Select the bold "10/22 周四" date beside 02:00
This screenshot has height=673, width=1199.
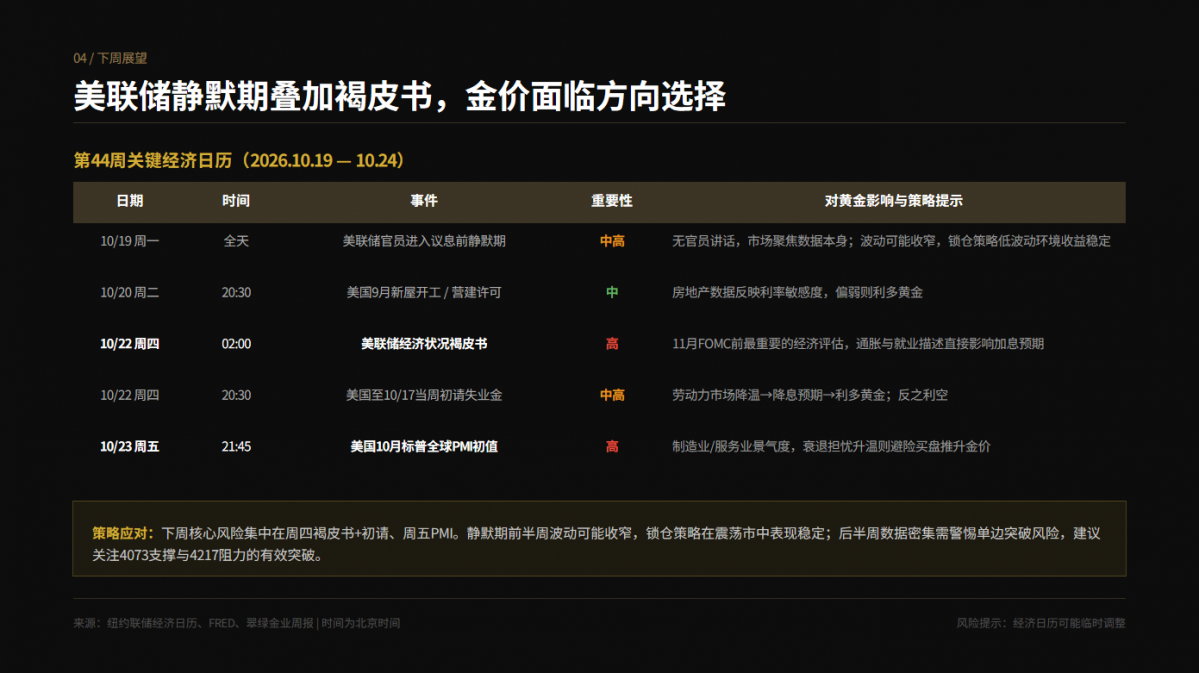129,343
